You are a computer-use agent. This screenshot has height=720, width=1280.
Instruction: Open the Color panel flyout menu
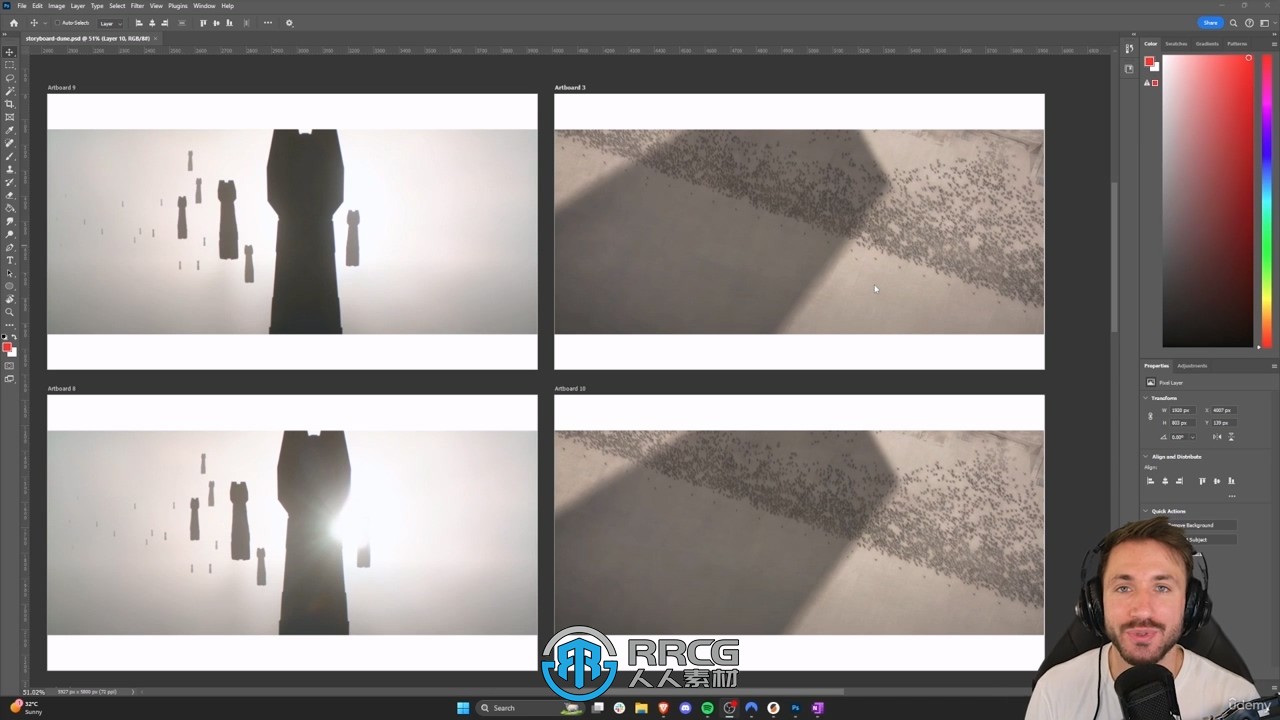1274,44
